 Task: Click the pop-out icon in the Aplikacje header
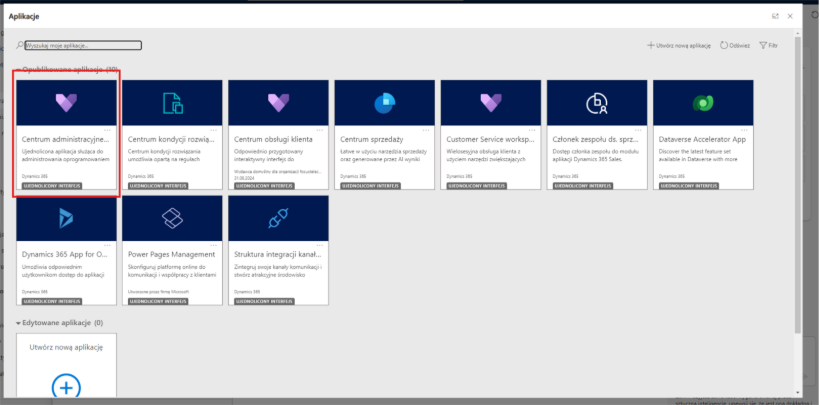click(x=776, y=16)
